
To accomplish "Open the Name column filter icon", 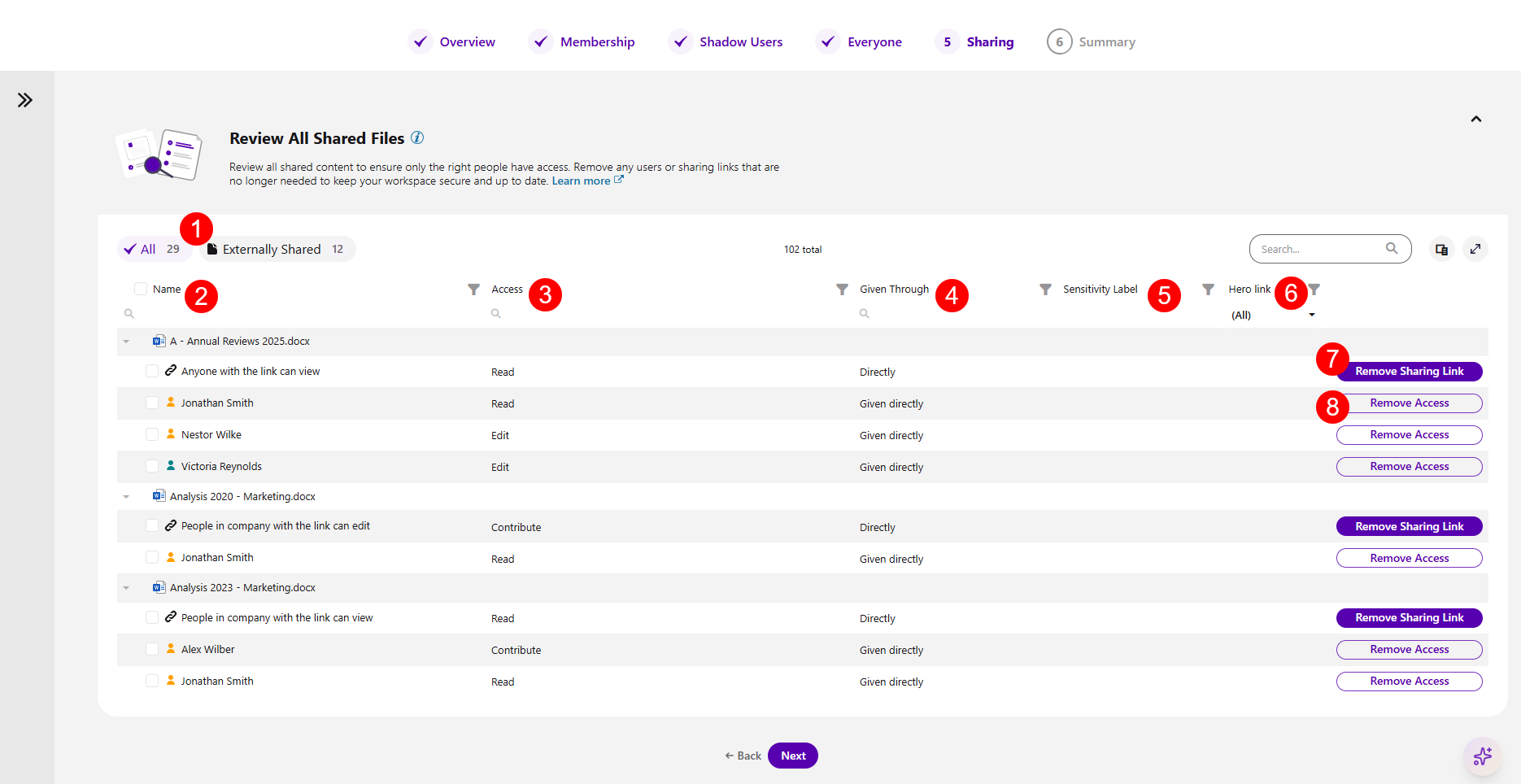I will [473, 290].
